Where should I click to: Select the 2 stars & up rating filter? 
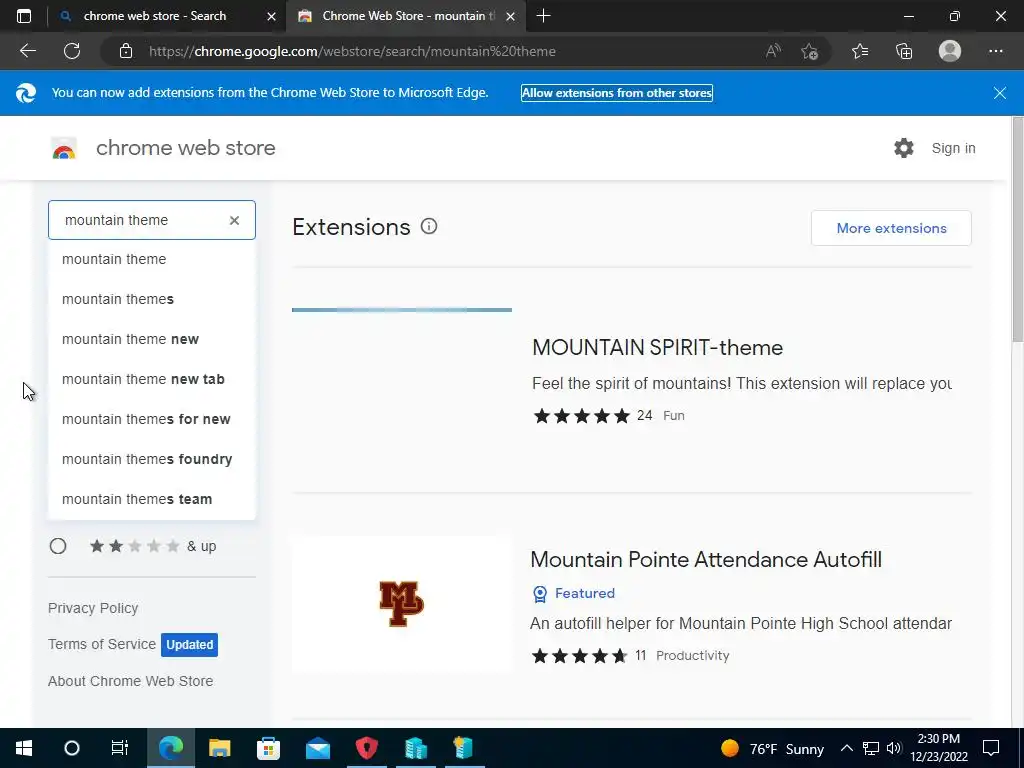pyautogui.click(x=58, y=546)
